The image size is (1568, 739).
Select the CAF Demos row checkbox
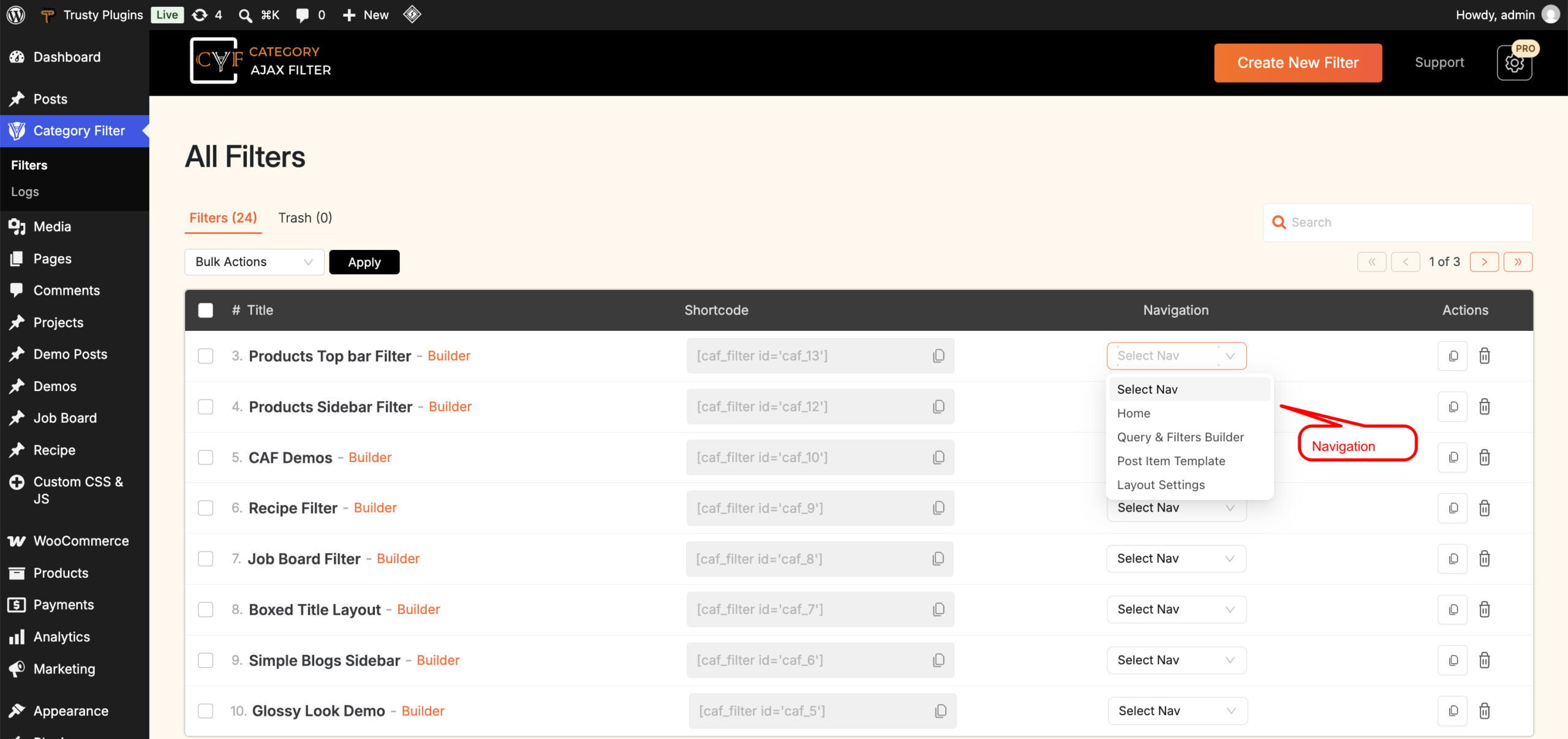click(x=206, y=458)
